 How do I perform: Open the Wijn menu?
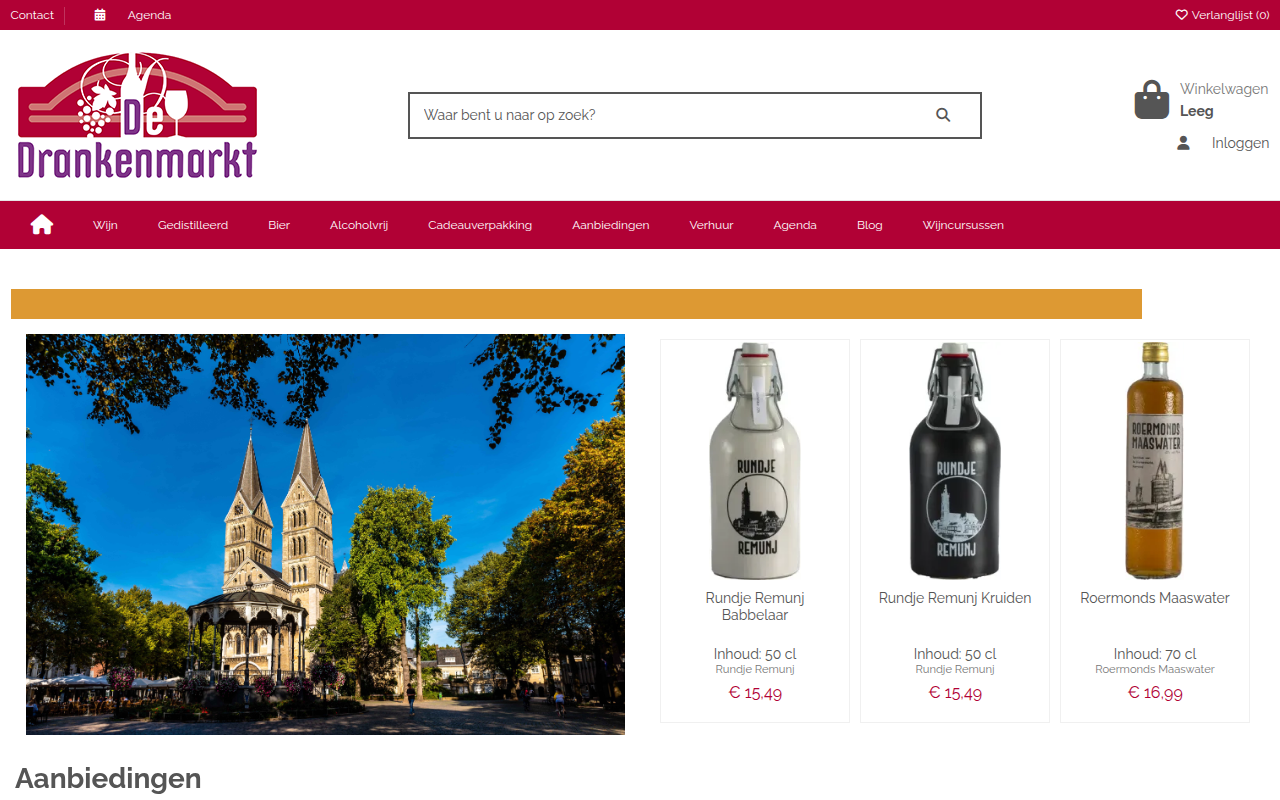[x=105, y=225]
